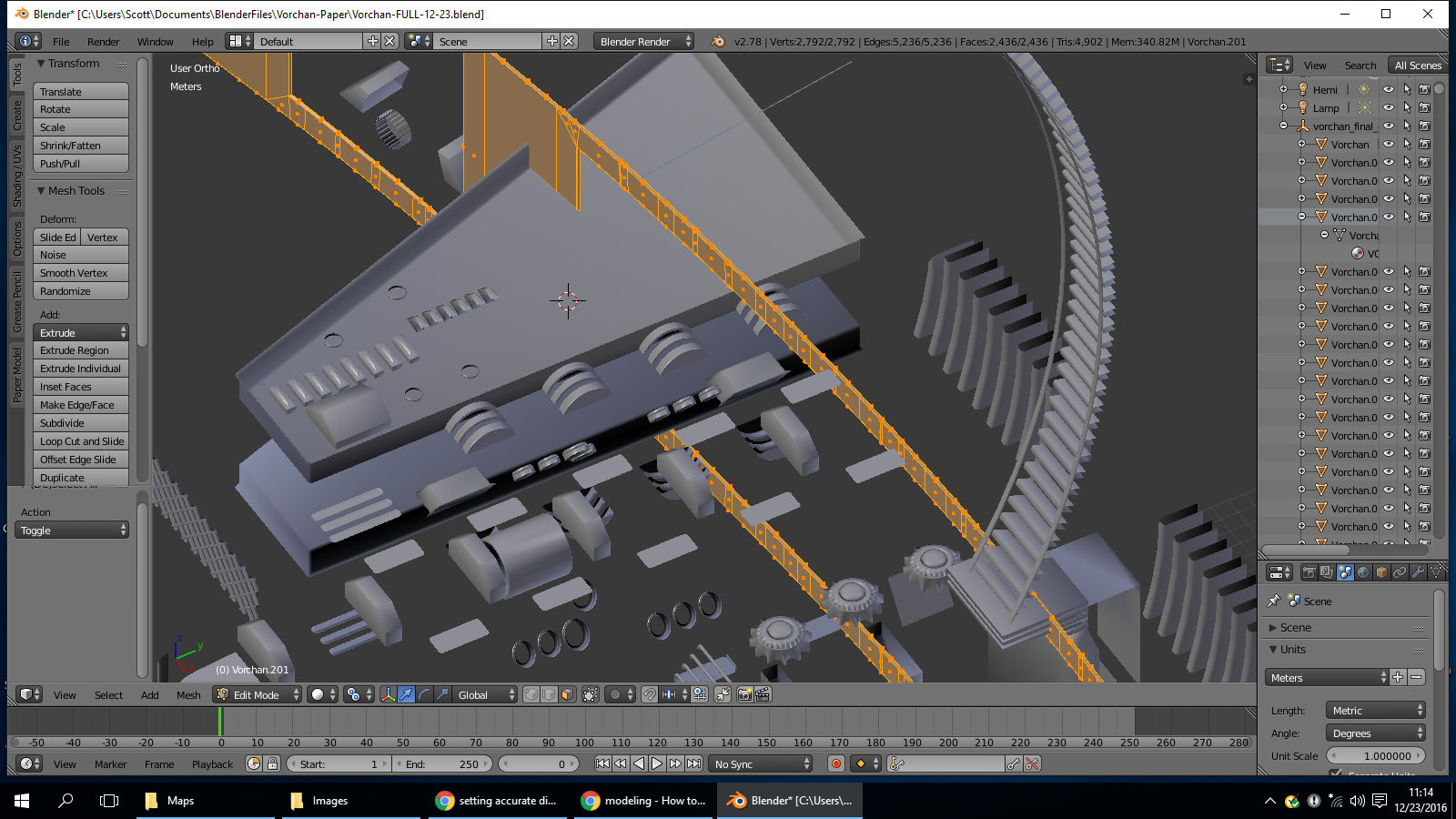Open the Length Metric dropdown
This screenshot has height=819, width=1456.
pyautogui.click(x=1376, y=710)
